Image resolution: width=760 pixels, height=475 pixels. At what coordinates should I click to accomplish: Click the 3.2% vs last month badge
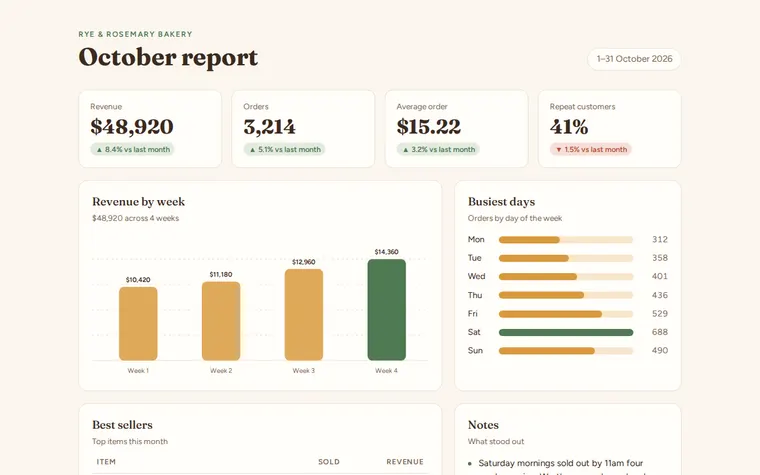click(x=438, y=149)
